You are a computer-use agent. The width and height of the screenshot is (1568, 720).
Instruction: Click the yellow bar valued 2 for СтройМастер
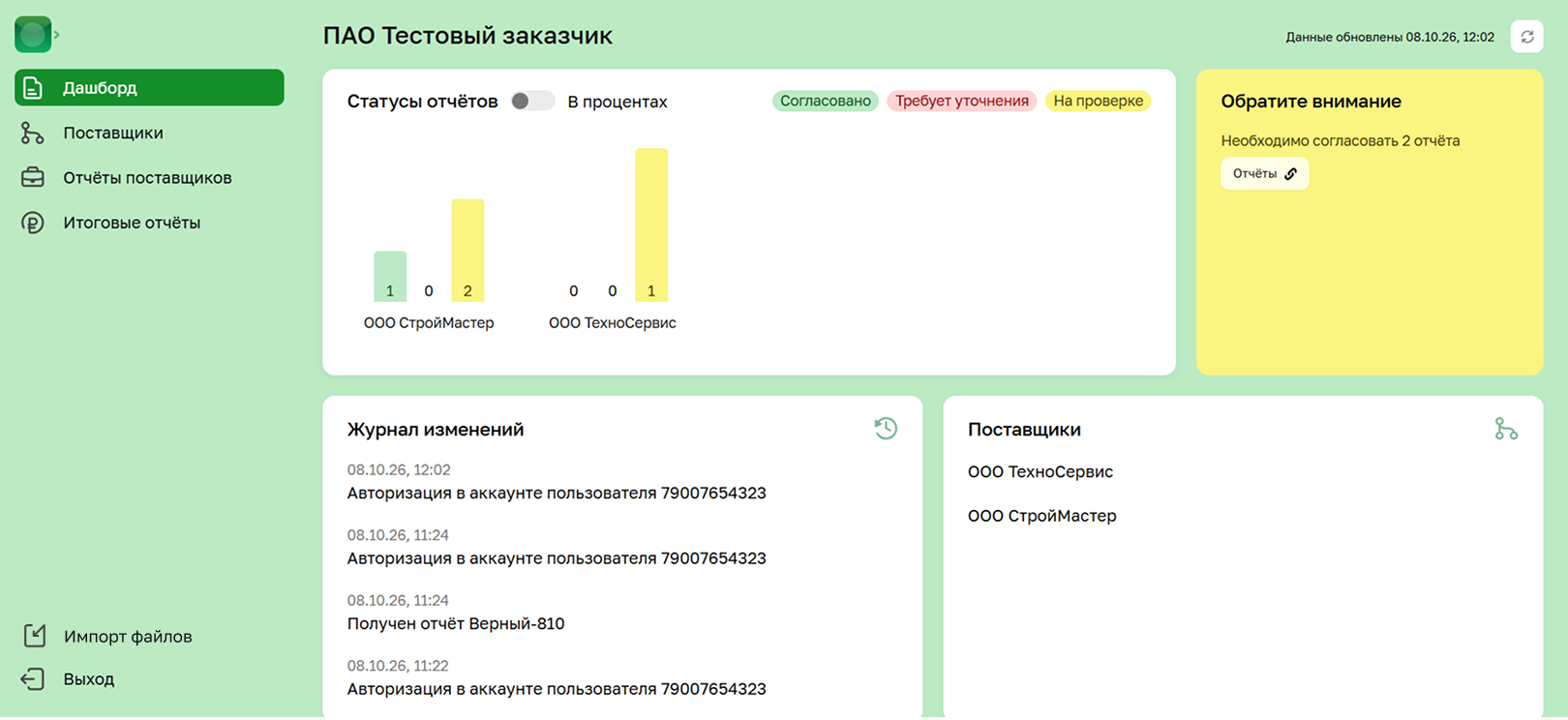coord(467,251)
